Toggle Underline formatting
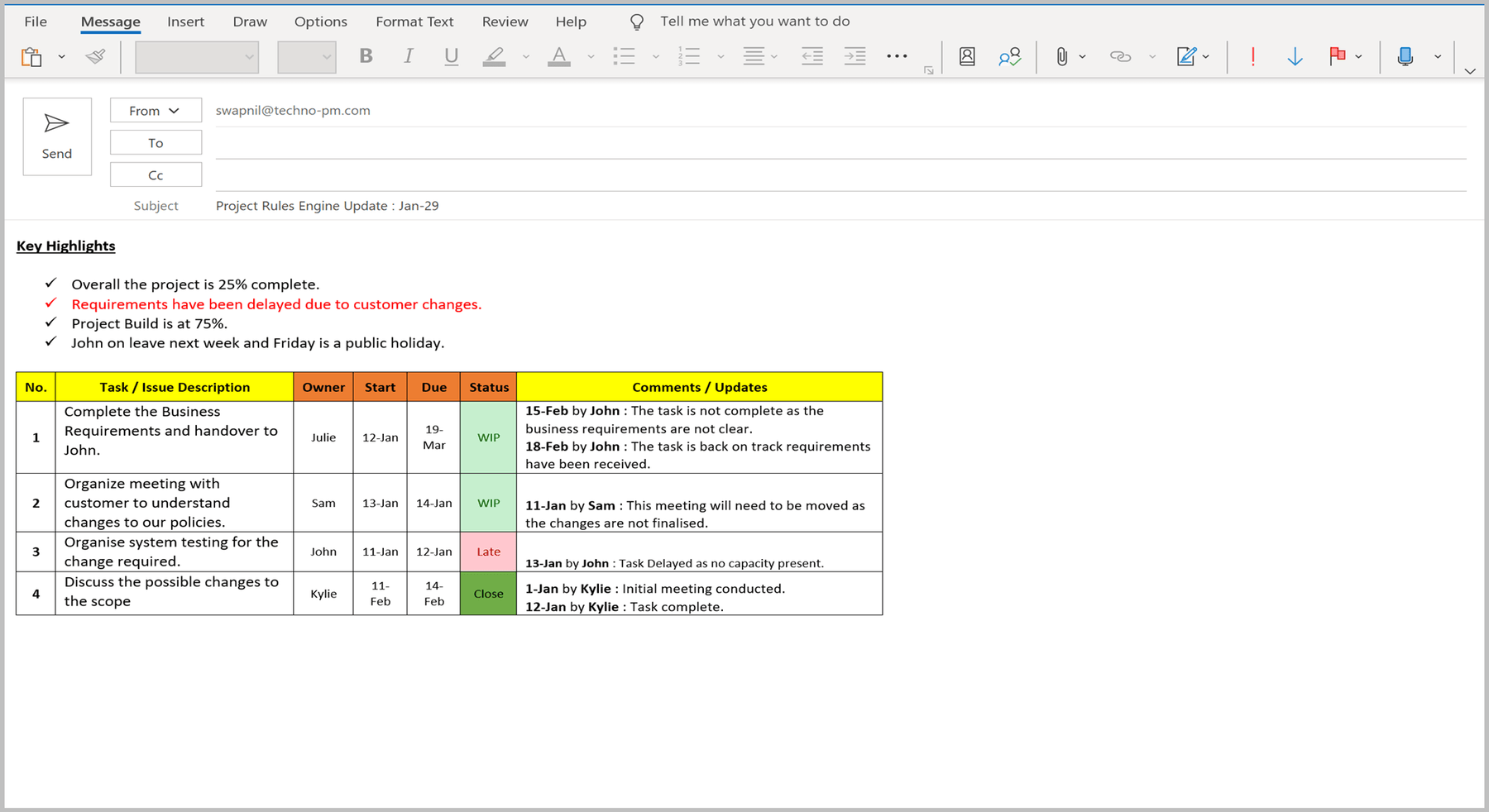 [451, 56]
